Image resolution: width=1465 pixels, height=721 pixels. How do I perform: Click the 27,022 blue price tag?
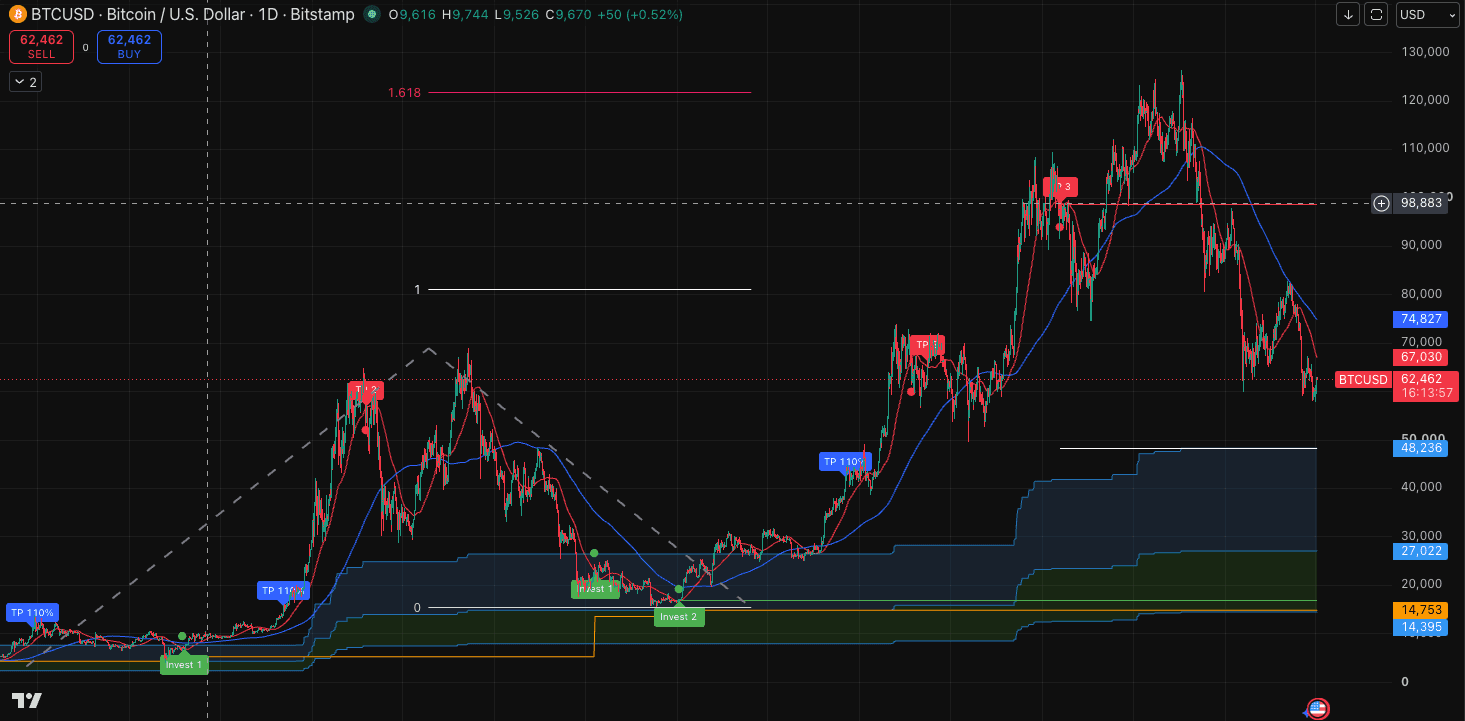(x=1420, y=551)
